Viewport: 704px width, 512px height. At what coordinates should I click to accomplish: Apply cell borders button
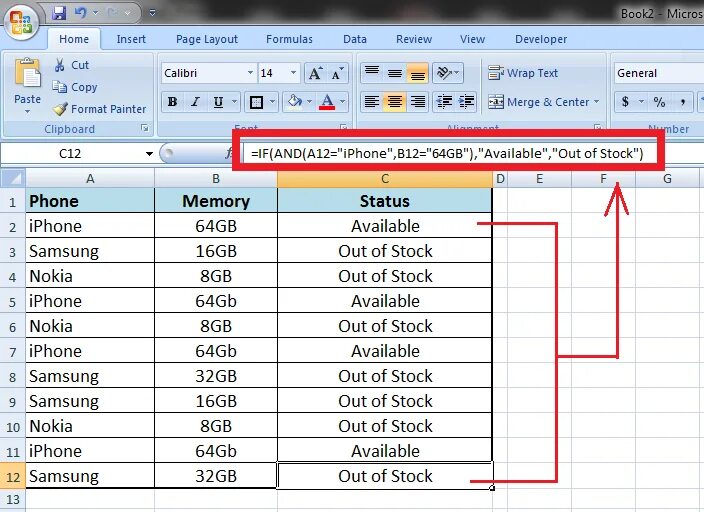[x=256, y=102]
